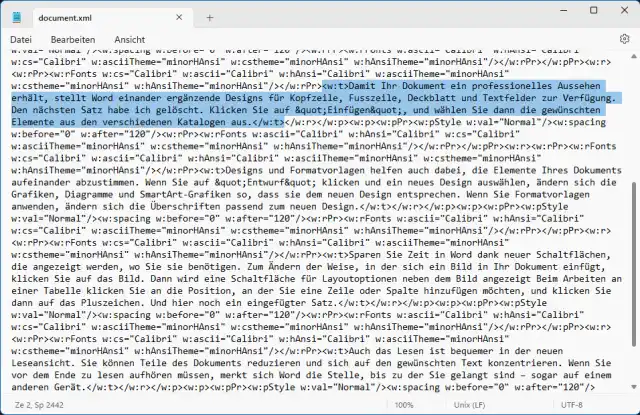Open the Bearbeiten menu

pos(73,40)
